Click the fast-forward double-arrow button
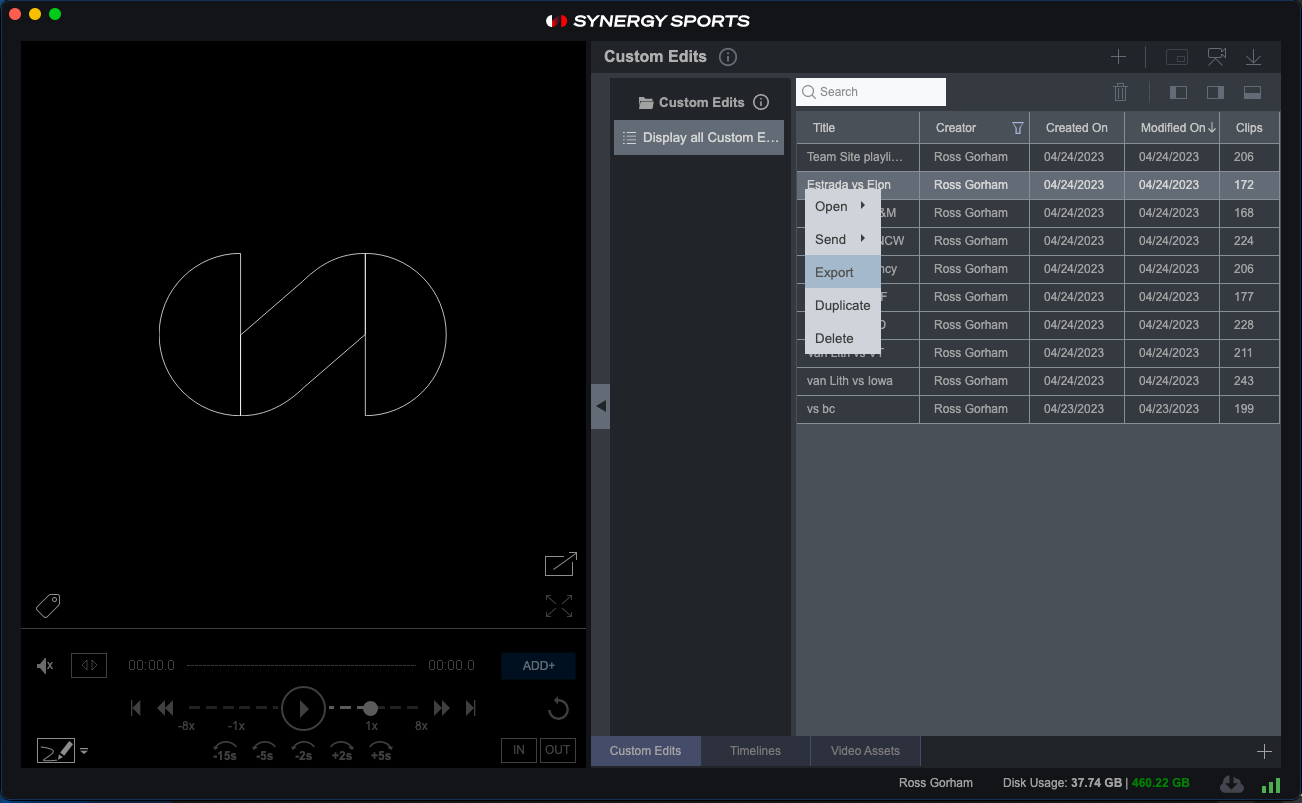1302x803 pixels. coord(441,708)
